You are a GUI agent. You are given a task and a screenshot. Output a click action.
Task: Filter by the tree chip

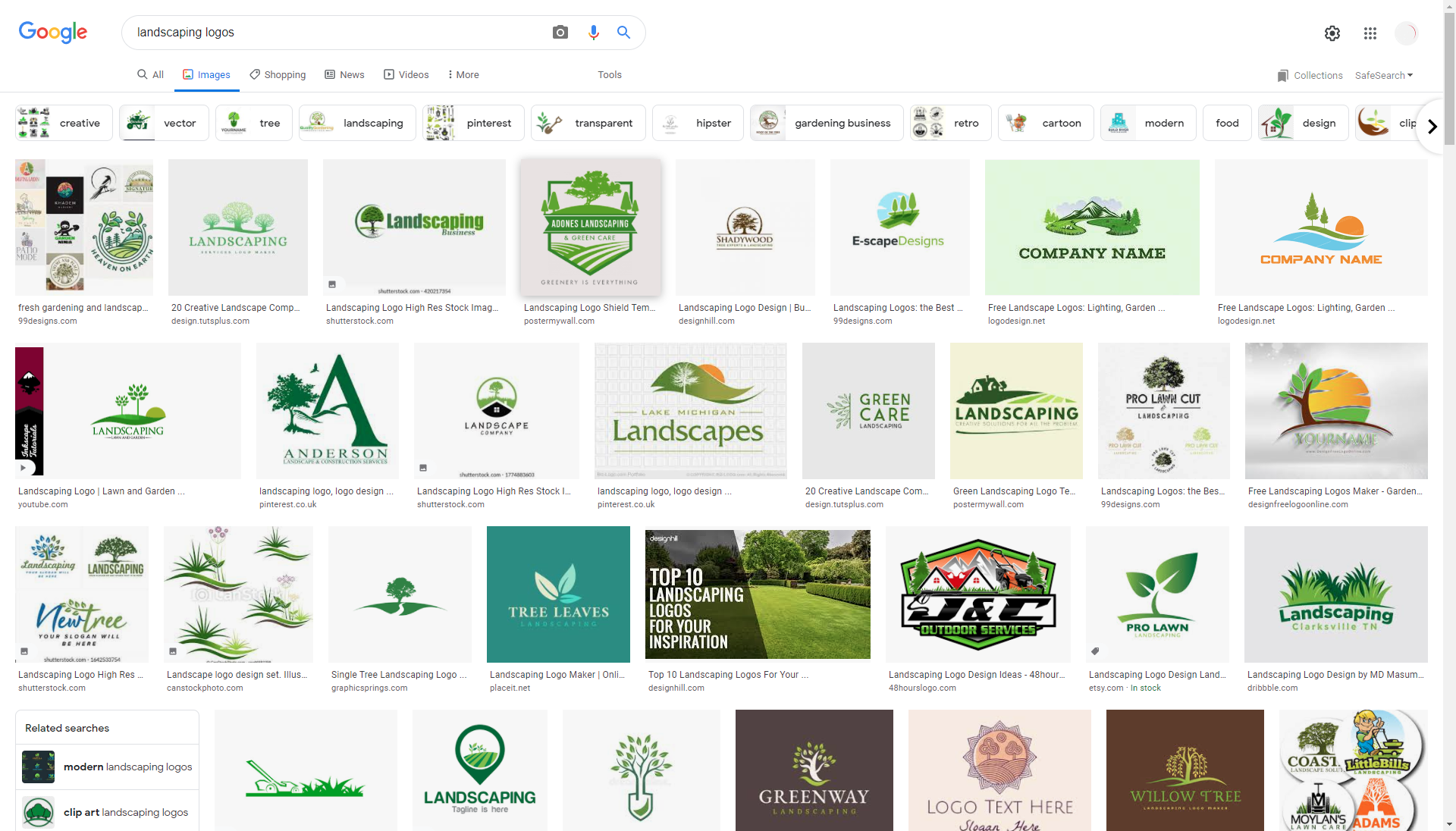pos(253,123)
